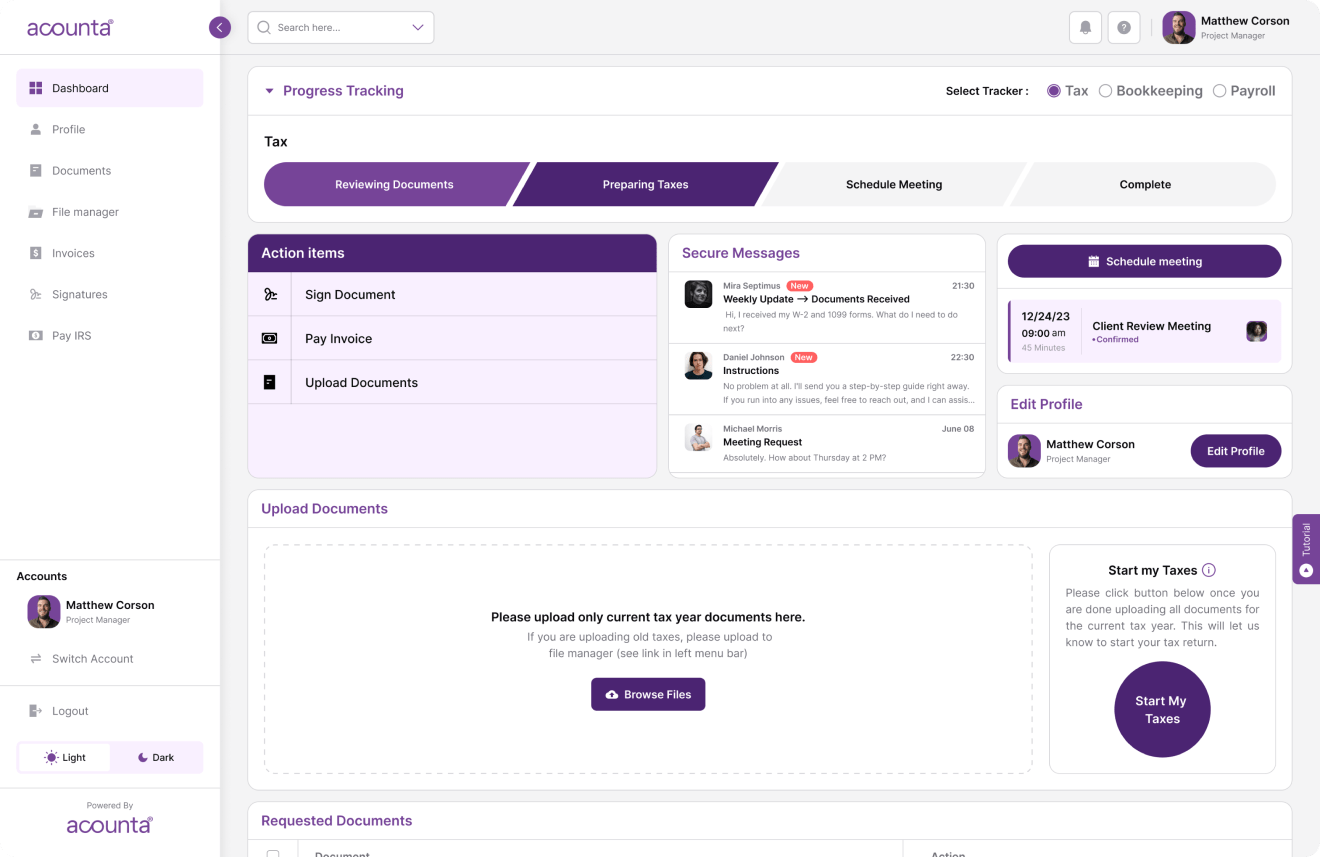Click the Invoices dollar icon
This screenshot has width=1320, height=857.
tap(36, 253)
